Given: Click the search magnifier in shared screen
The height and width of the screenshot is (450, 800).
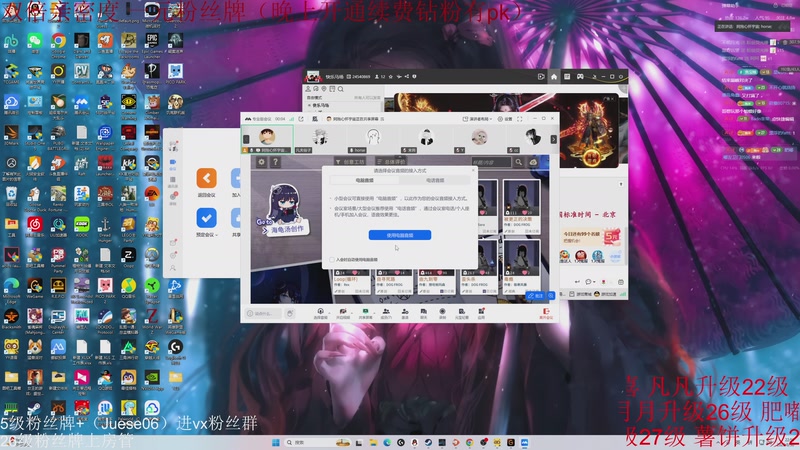Looking at the screenshot, I should point(518,162).
